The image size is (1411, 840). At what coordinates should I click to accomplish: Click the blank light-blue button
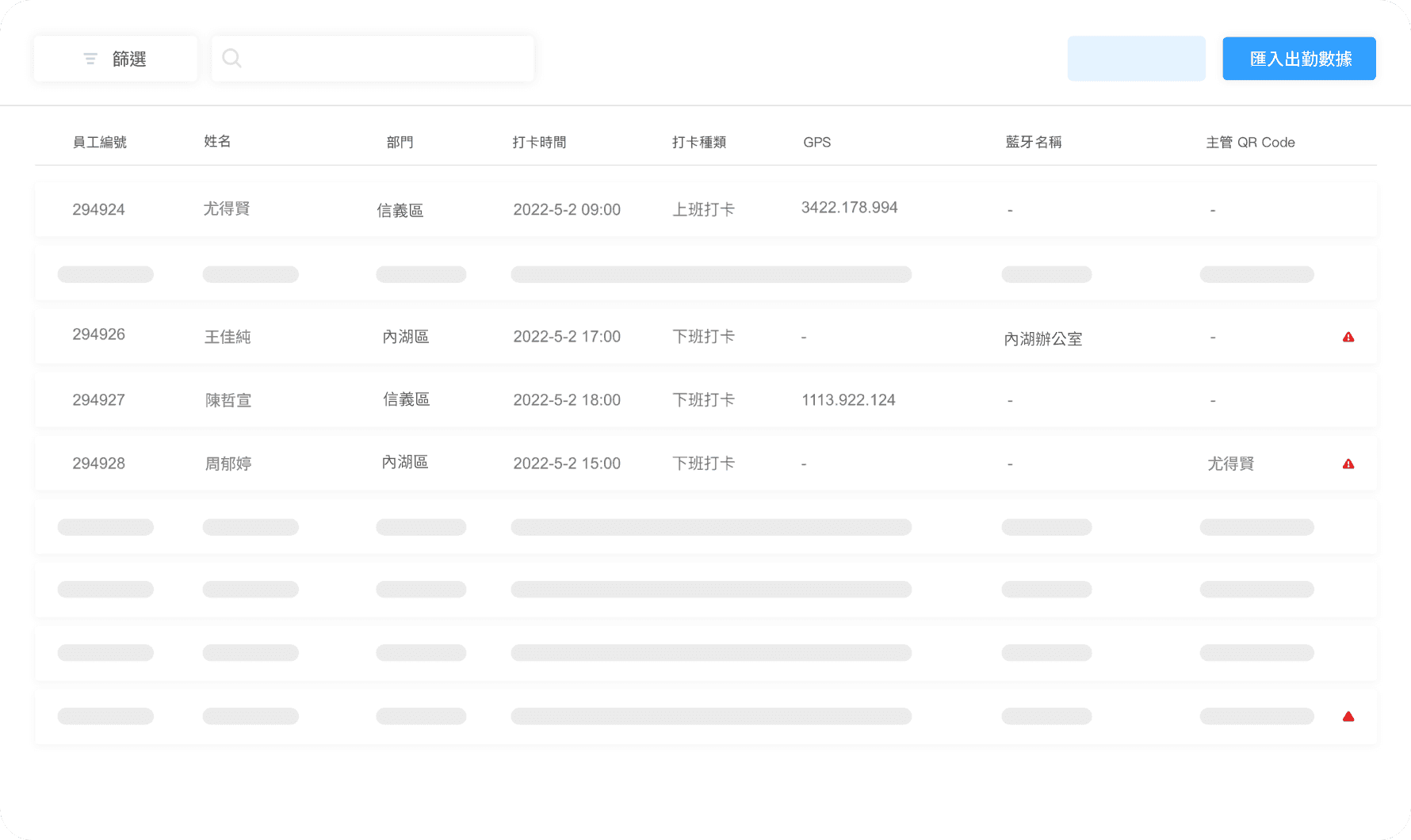click(x=1137, y=59)
